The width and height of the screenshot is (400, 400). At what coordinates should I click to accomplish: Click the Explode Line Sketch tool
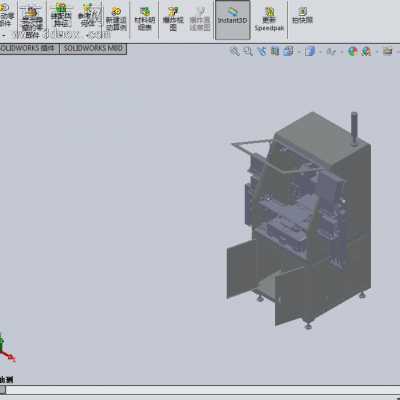200,19
